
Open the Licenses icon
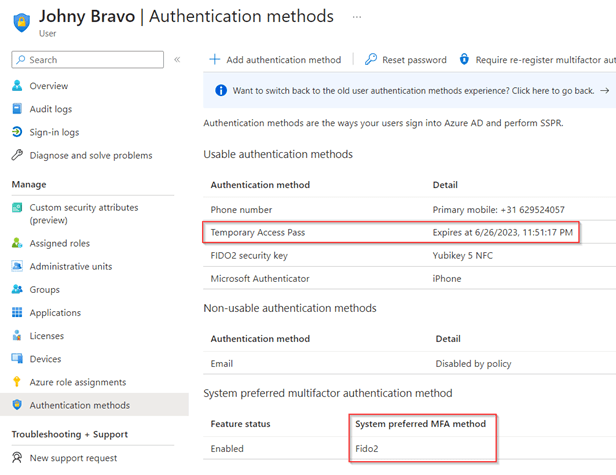[x=17, y=336]
